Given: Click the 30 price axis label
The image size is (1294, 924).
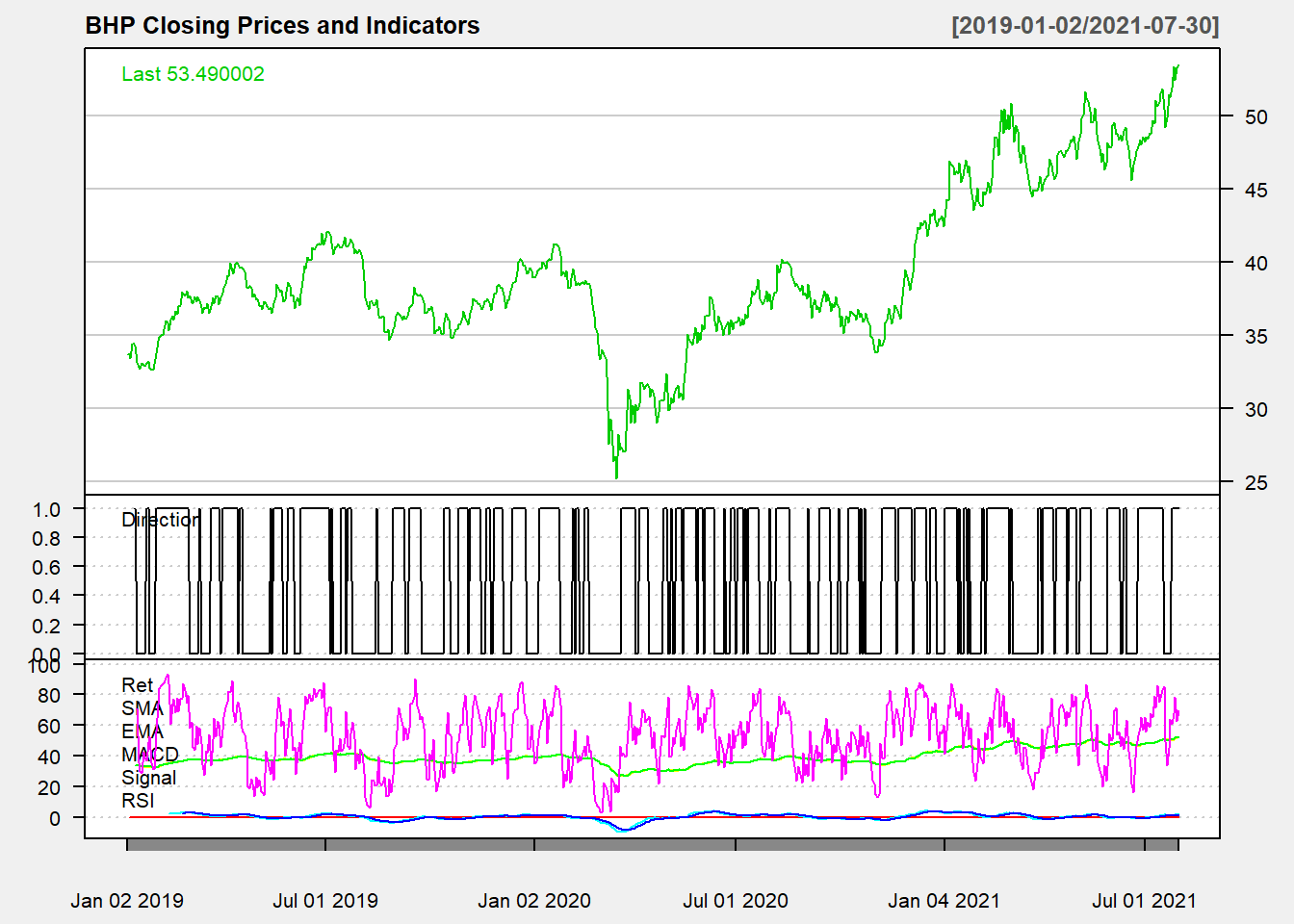Looking at the screenshot, I should (1255, 409).
